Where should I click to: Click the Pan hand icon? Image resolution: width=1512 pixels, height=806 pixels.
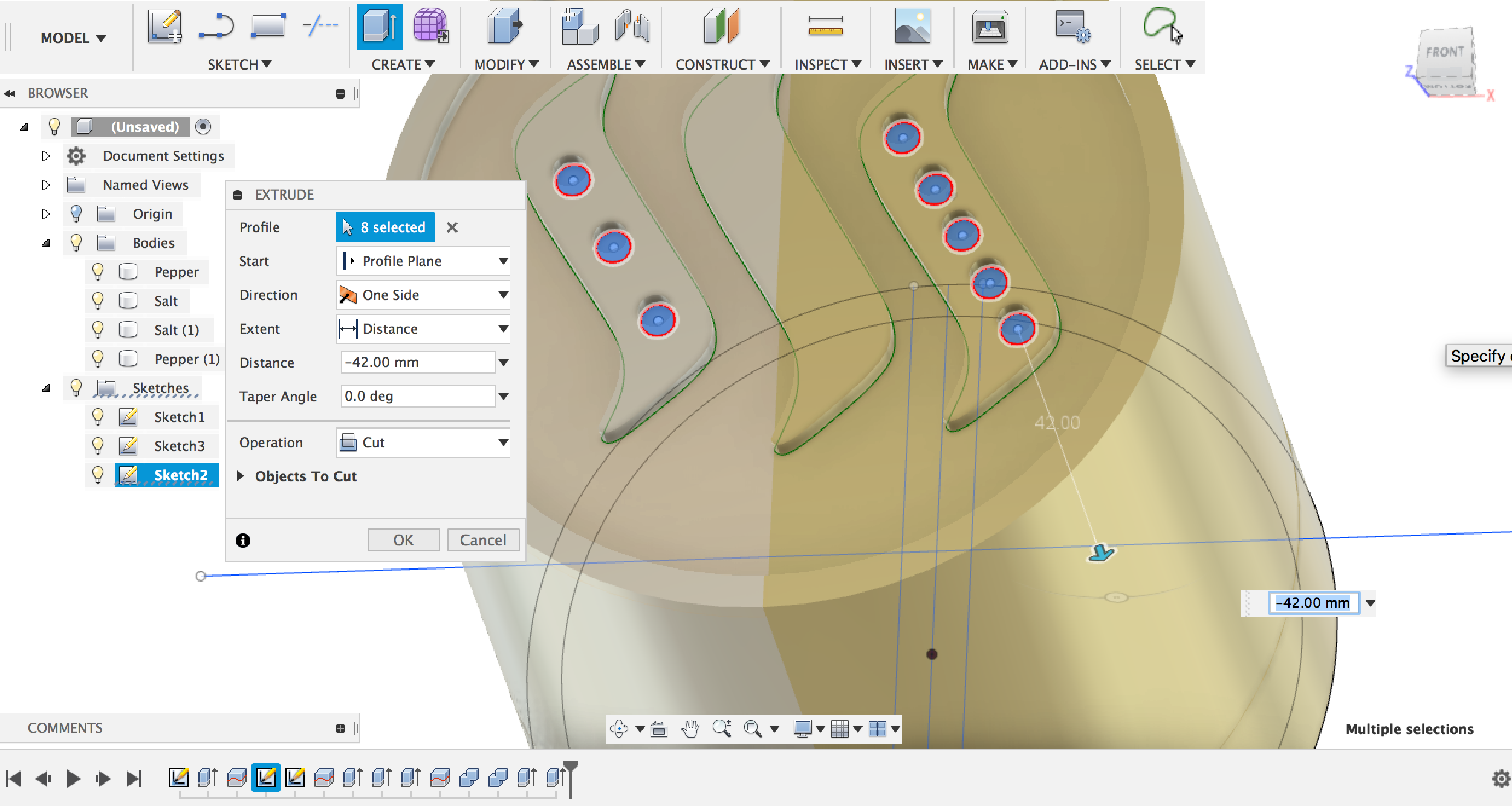point(690,729)
